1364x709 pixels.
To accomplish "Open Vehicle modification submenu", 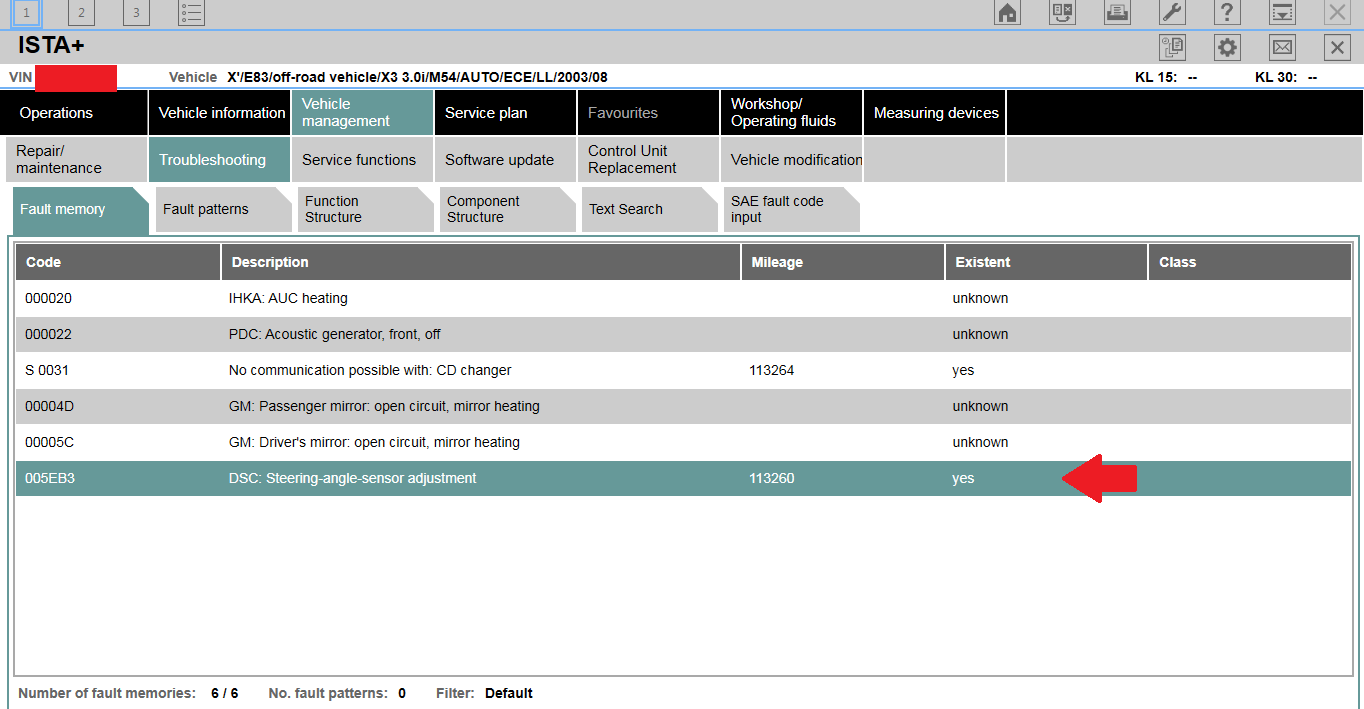I will pyautogui.click(x=792, y=160).
